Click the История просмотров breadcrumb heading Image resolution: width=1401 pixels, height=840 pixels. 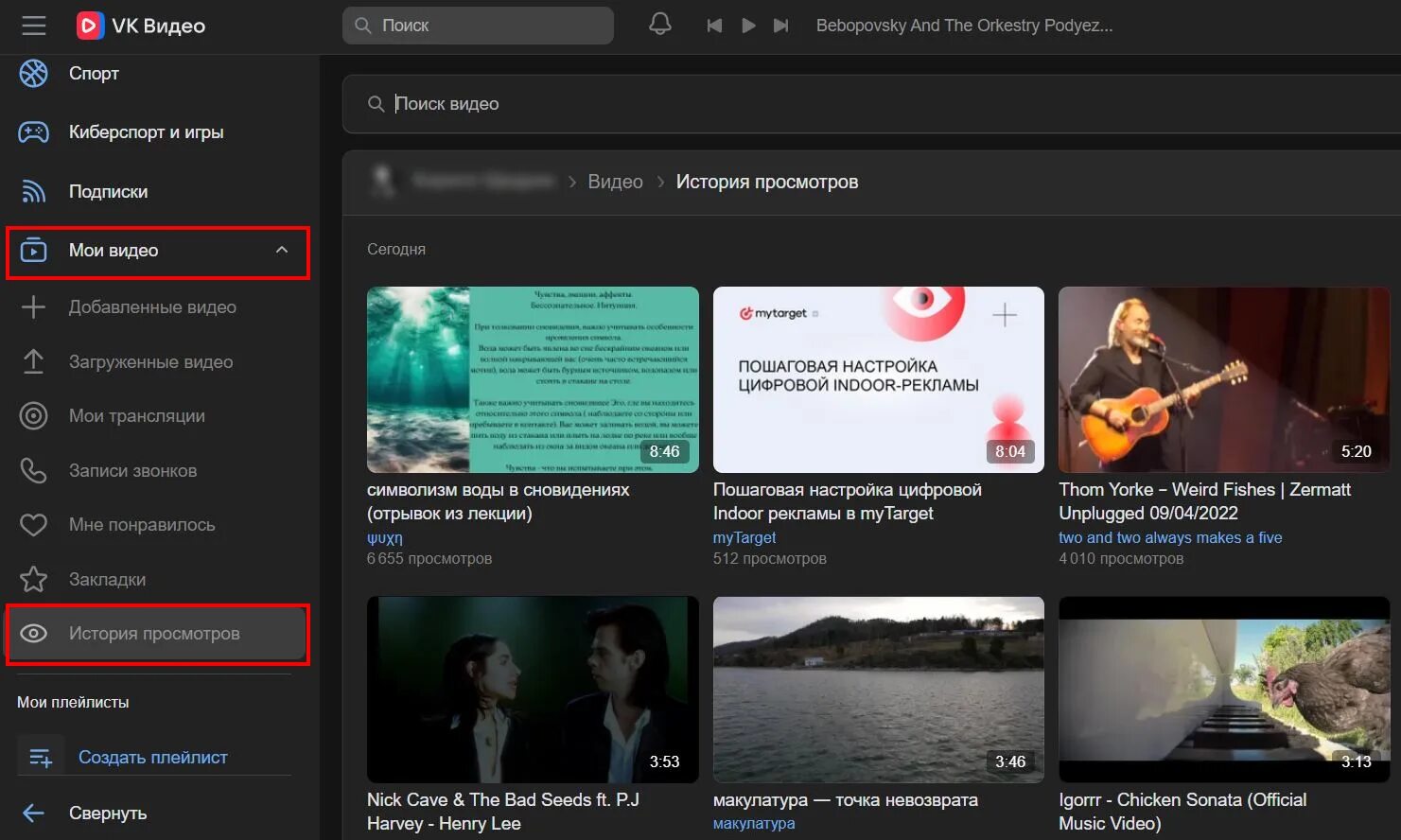(767, 182)
